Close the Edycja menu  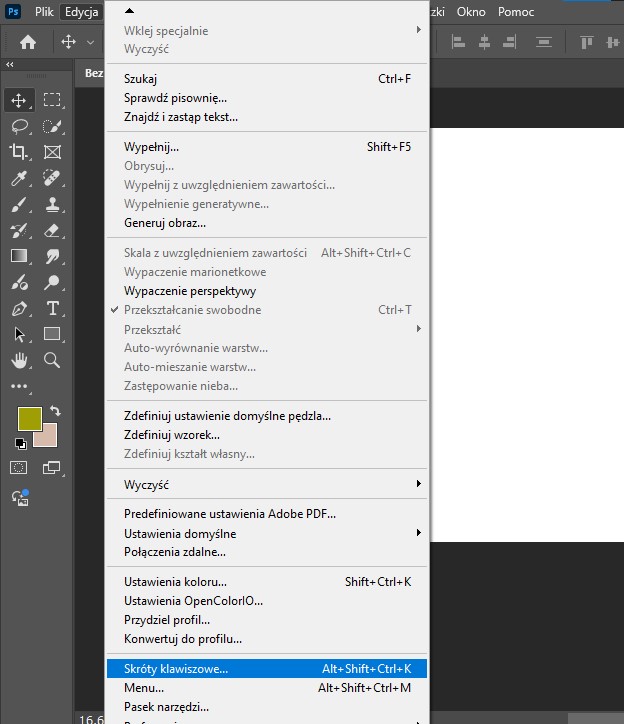(x=81, y=12)
